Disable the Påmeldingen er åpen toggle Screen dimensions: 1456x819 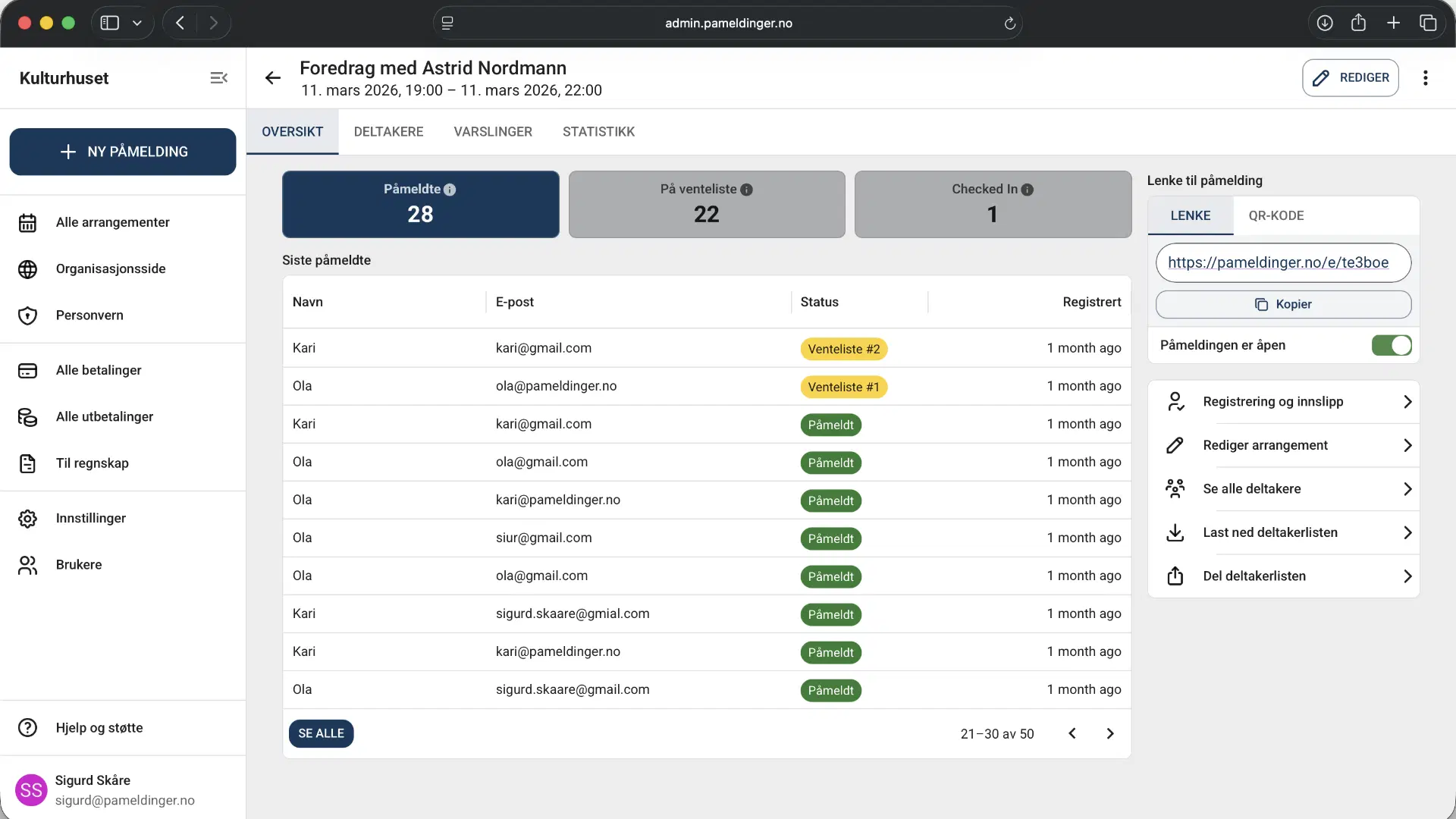1392,345
